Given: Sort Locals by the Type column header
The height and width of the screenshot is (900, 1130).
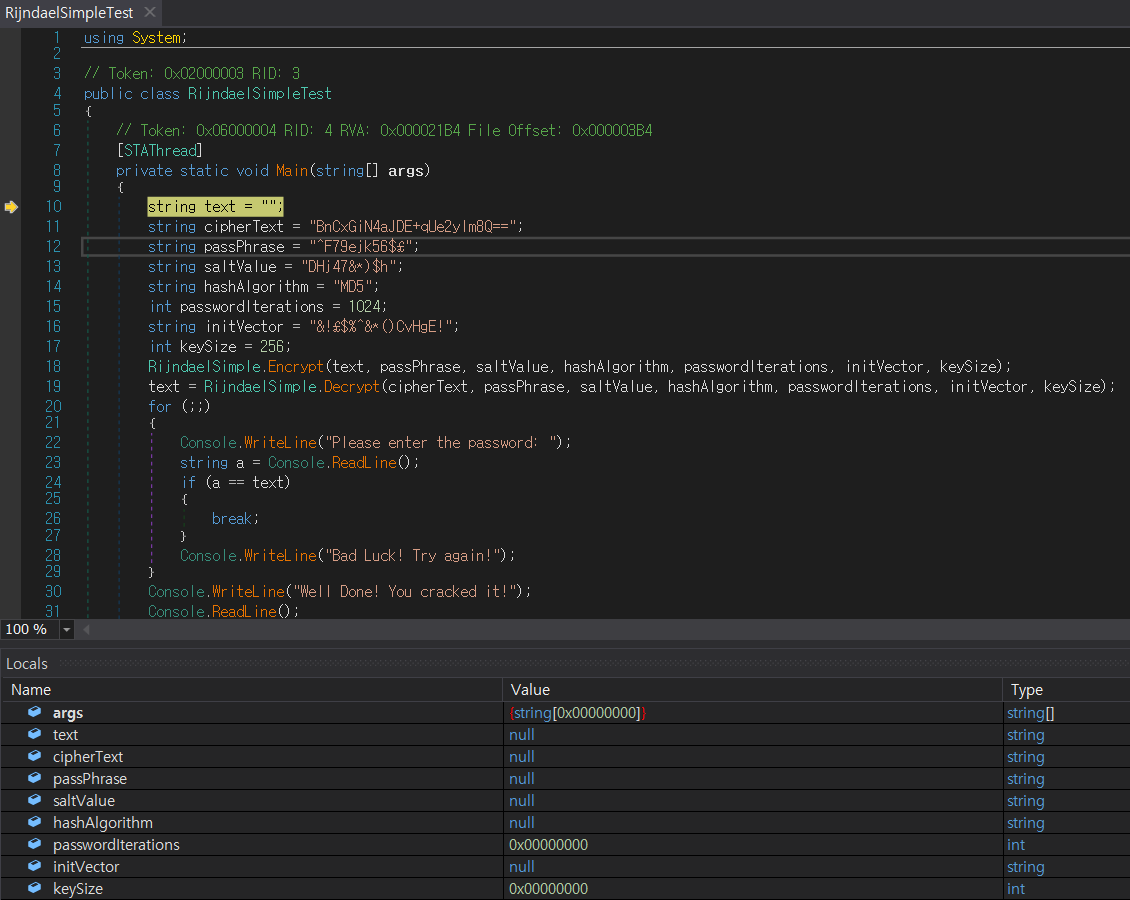Looking at the screenshot, I should click(x=1067, y=690).
